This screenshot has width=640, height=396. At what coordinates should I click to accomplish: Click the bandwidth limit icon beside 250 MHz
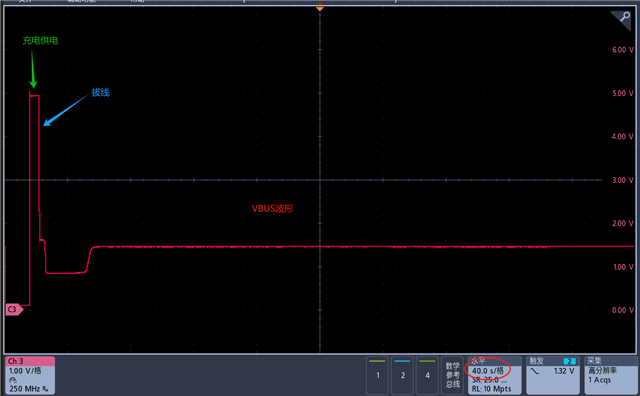[x=45, y=389]
